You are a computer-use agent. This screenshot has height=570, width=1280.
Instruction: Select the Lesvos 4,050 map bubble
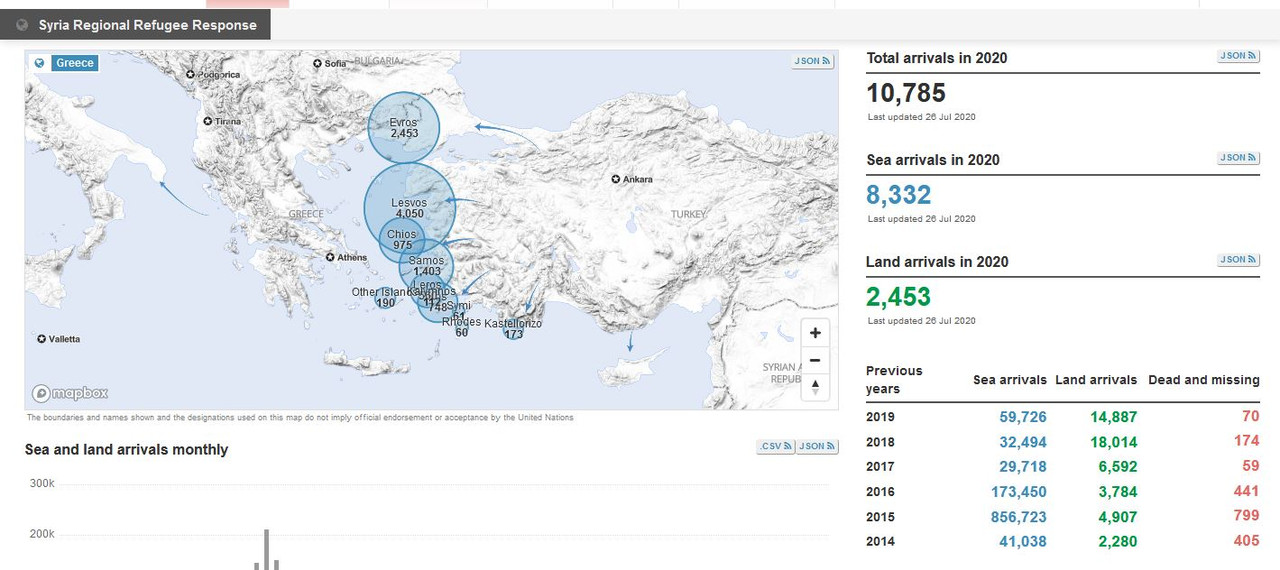[409, 208]
